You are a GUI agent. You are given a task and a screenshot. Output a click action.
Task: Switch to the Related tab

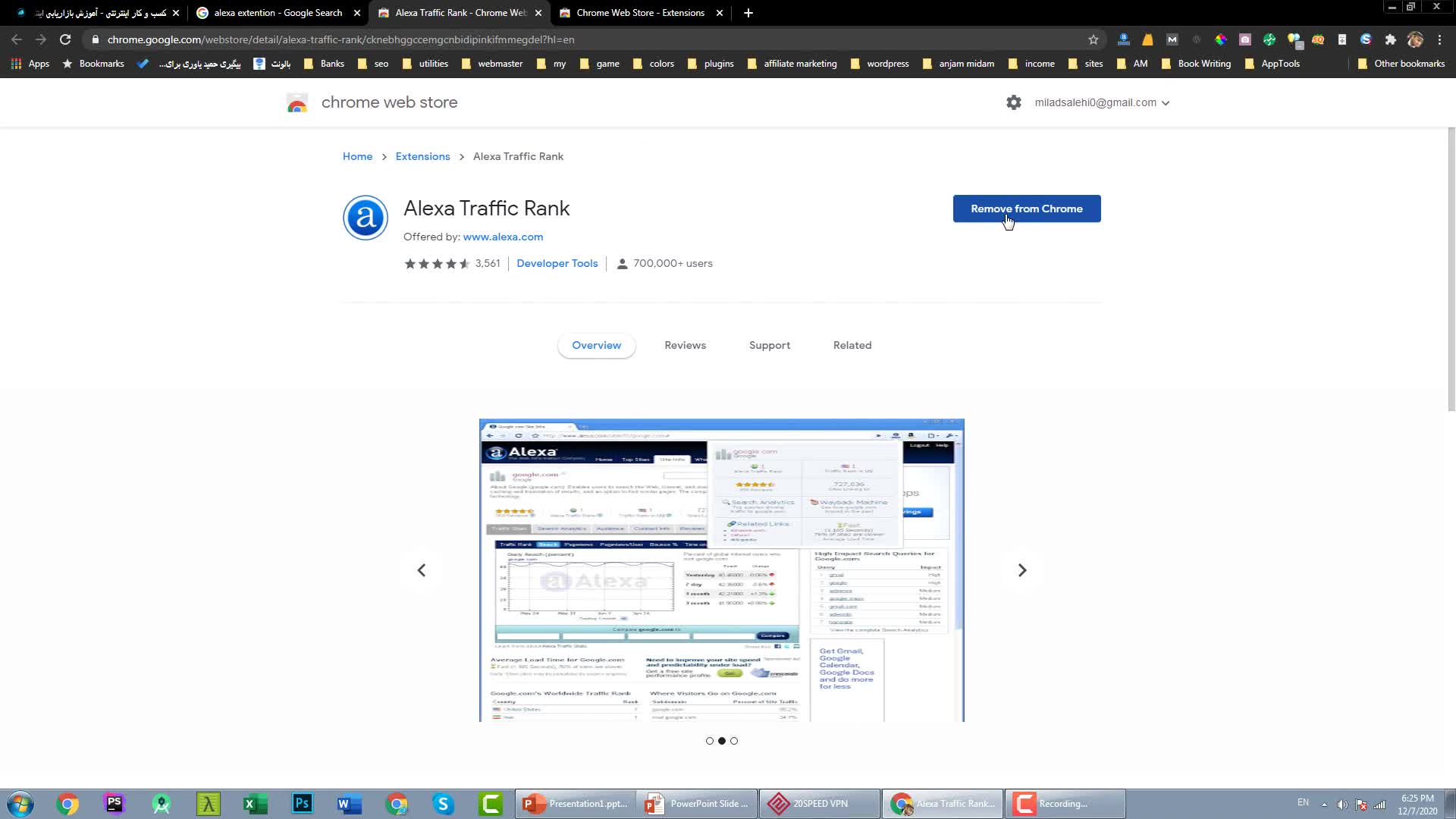pos(852,345)
